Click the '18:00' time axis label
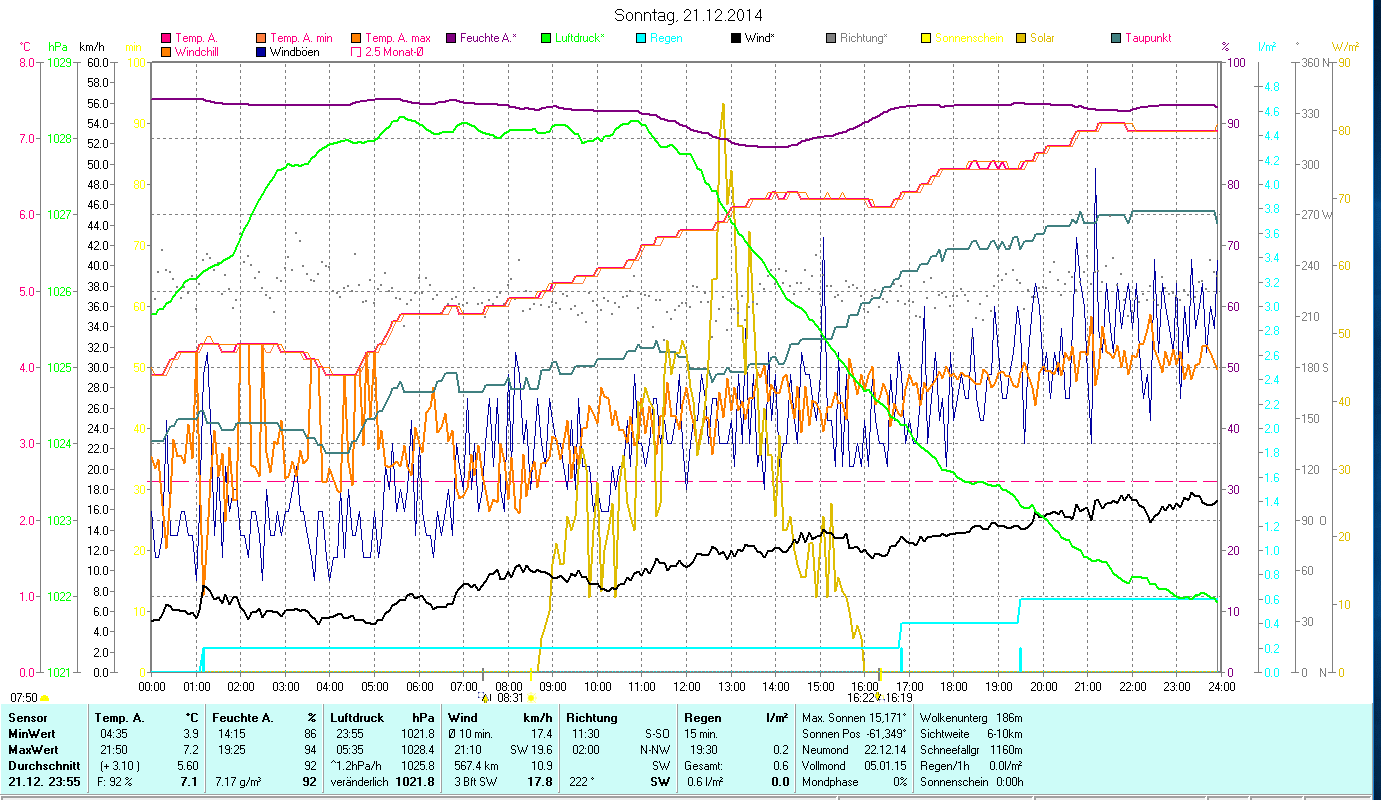Image resolution: width=1381 pixels, height=800 pixels. [x=954, y=687]
